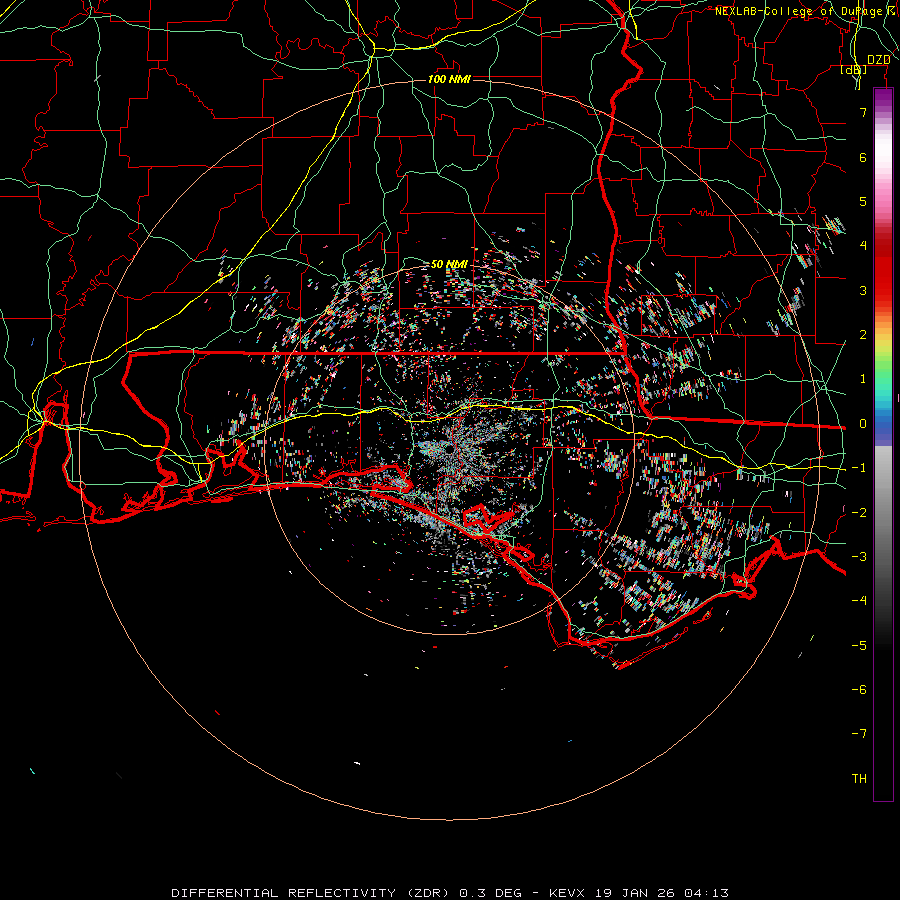Click the scale value -5 label
This screenshot has height=900, width=900.
(859, 646)
